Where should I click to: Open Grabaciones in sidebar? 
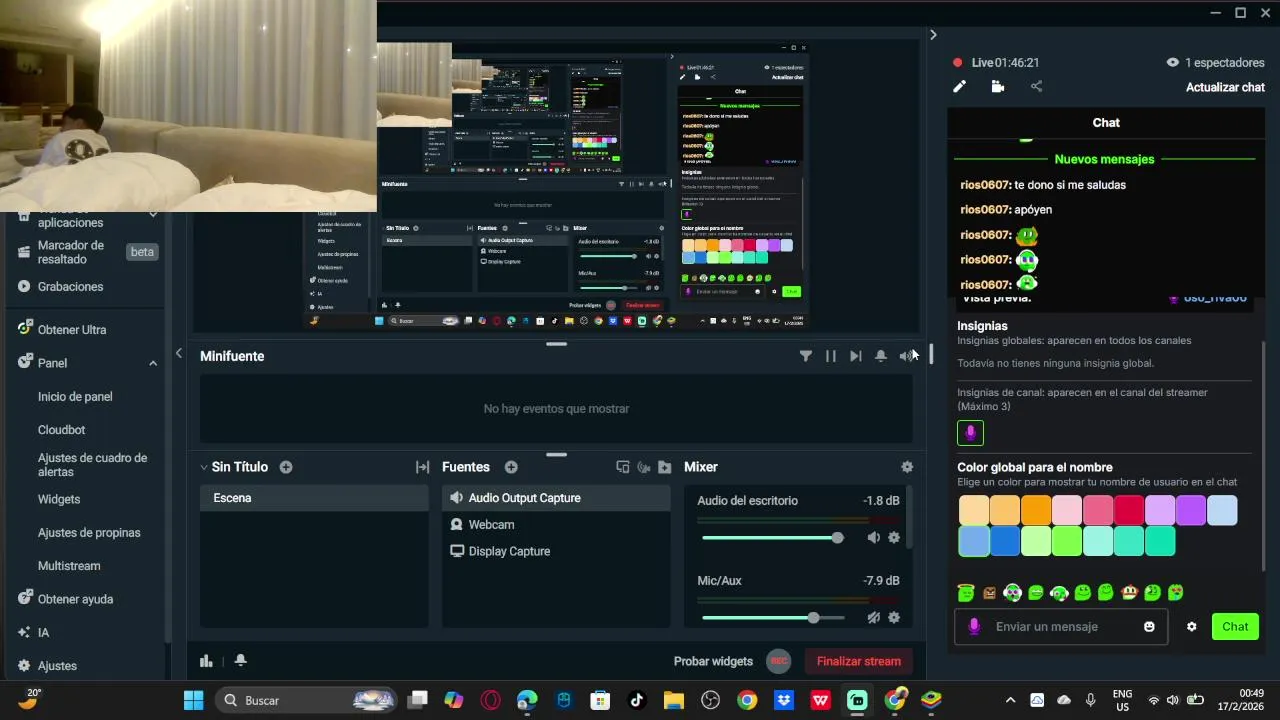[x=70, y=286]
